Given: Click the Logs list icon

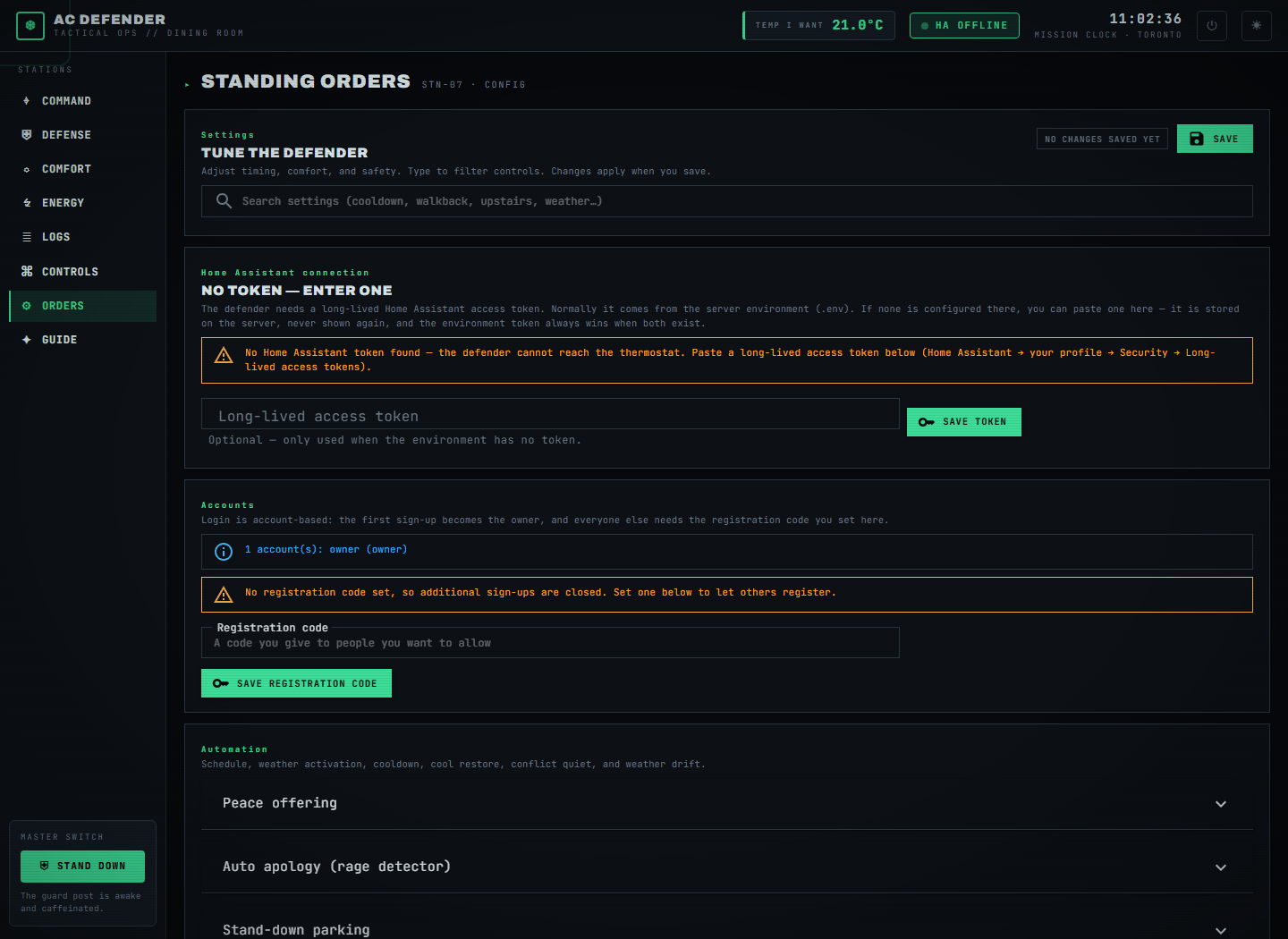Looking at the screenshot, I should (27, 237).
